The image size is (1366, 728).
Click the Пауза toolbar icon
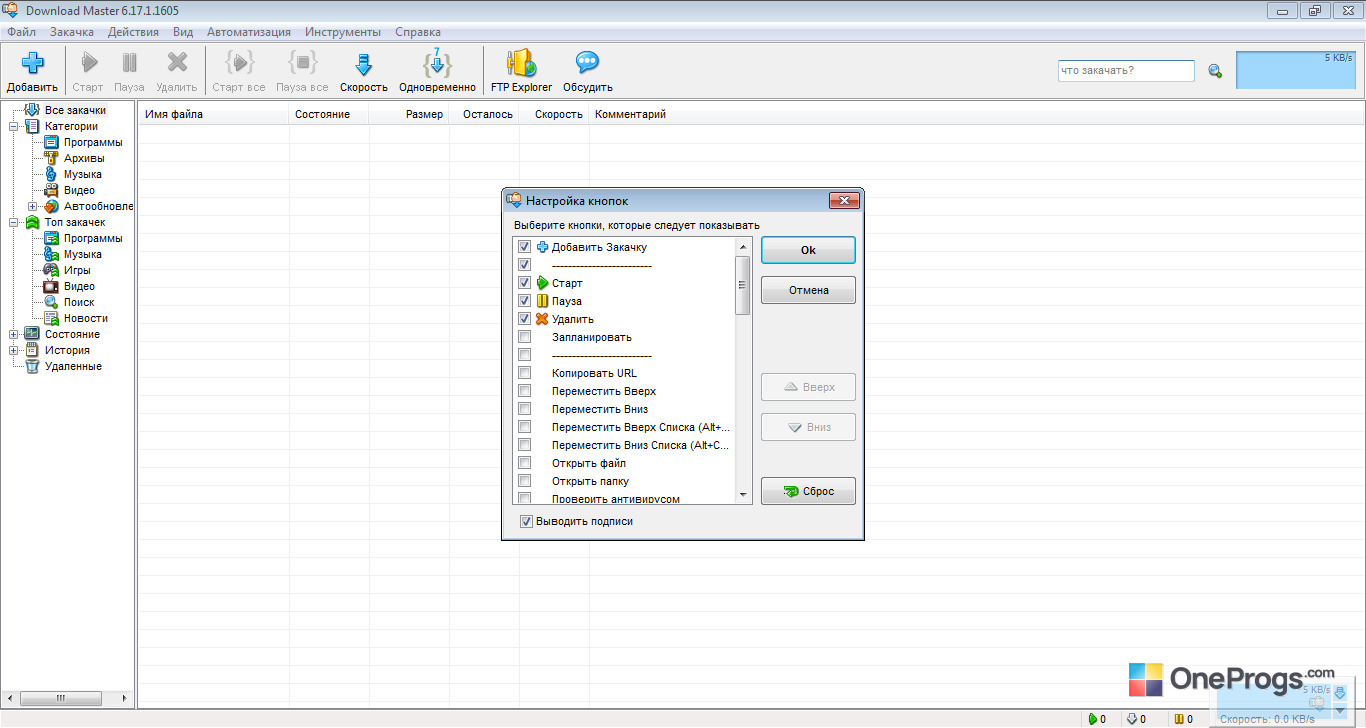click(x=129, y=63)
